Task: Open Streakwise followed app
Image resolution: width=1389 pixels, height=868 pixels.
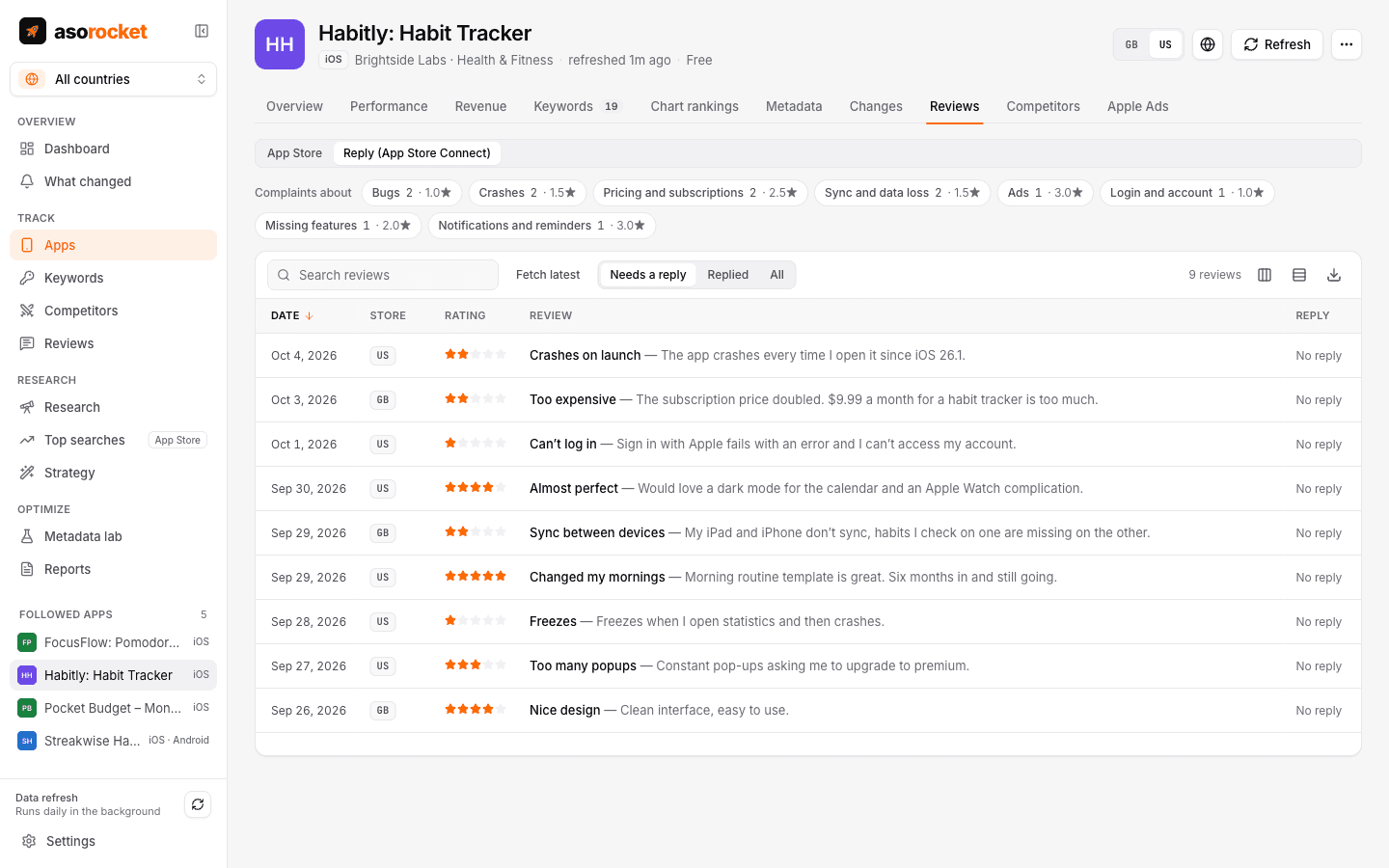Action: coord(113,741)
